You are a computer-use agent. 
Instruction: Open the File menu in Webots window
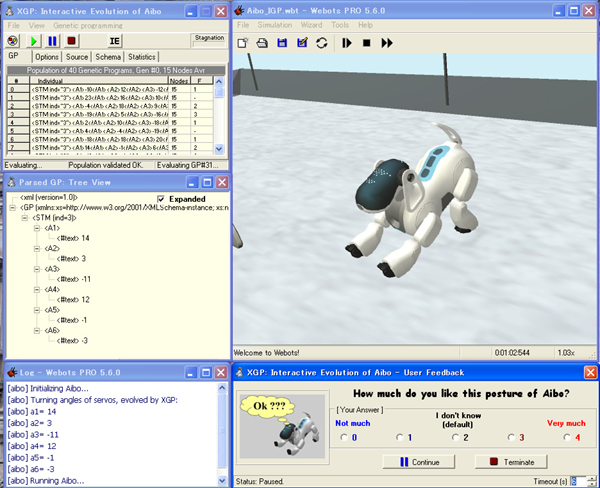243,25
